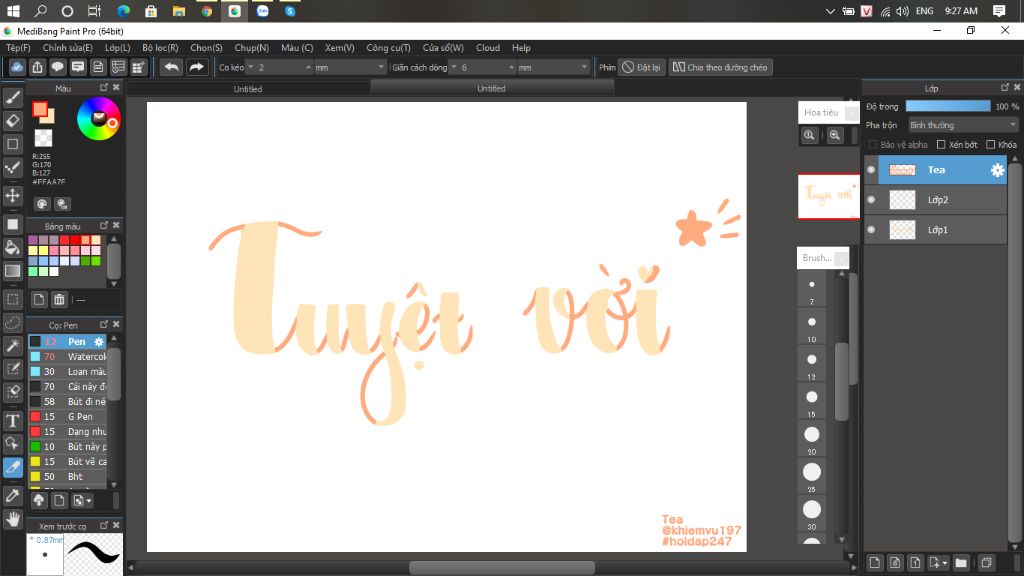1024x576 pixels.
Task: Select the Select Eraser tool
Action: (x=12, y=392)
